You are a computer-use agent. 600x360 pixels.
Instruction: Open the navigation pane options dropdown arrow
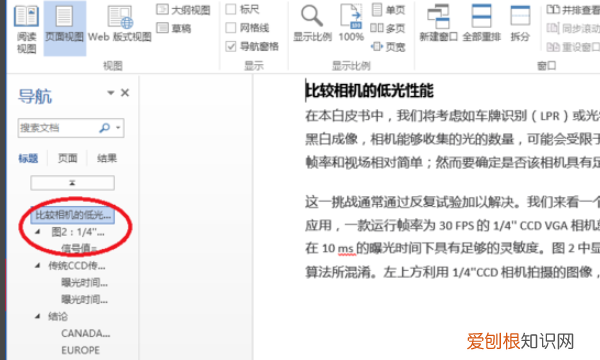pos(111,93)
